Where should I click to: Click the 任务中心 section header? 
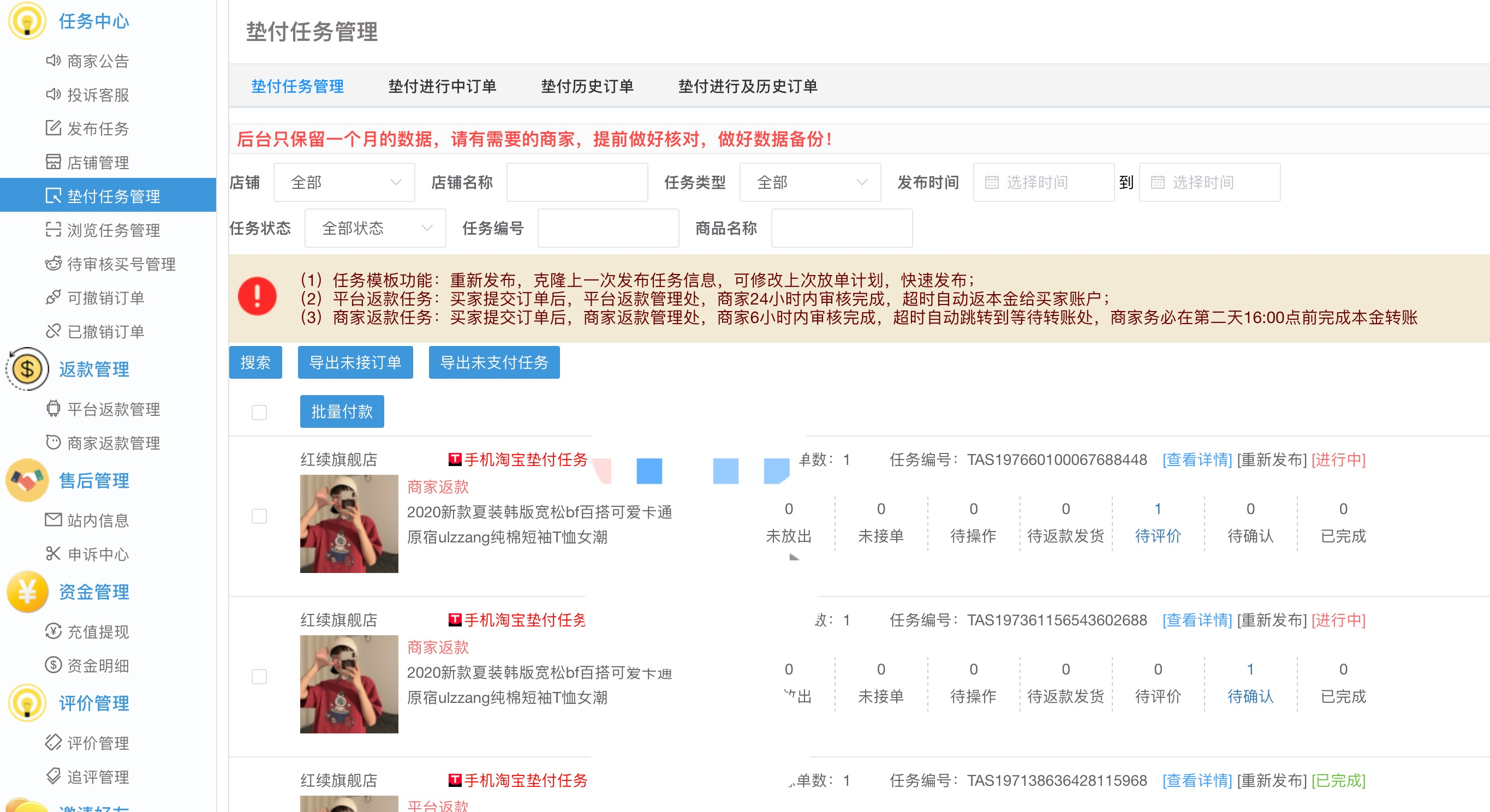pos(94,21)
